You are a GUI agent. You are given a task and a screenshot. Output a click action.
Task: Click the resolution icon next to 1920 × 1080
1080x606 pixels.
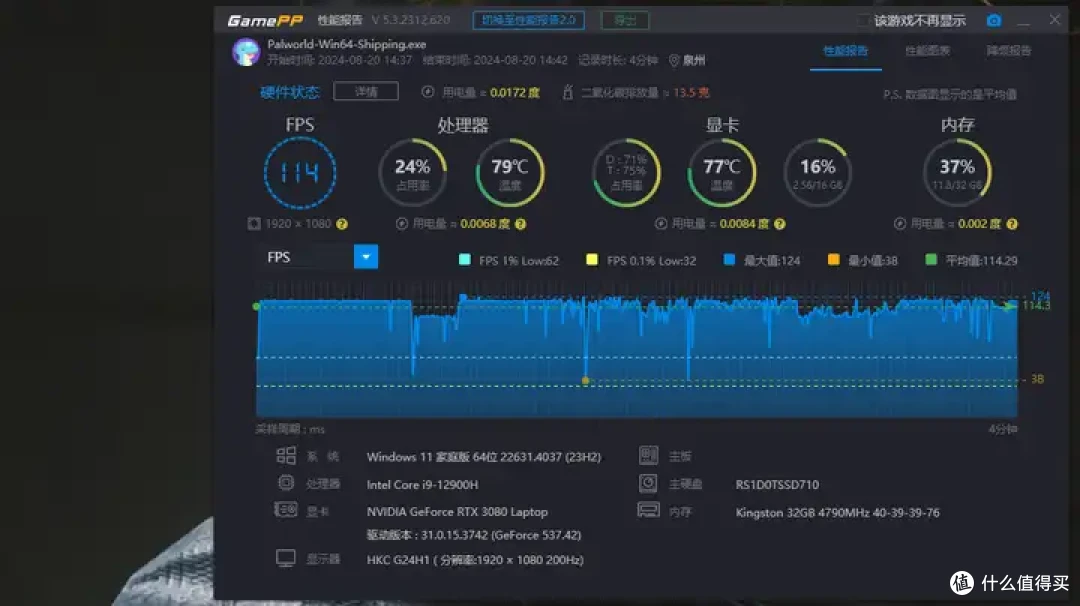254,224
